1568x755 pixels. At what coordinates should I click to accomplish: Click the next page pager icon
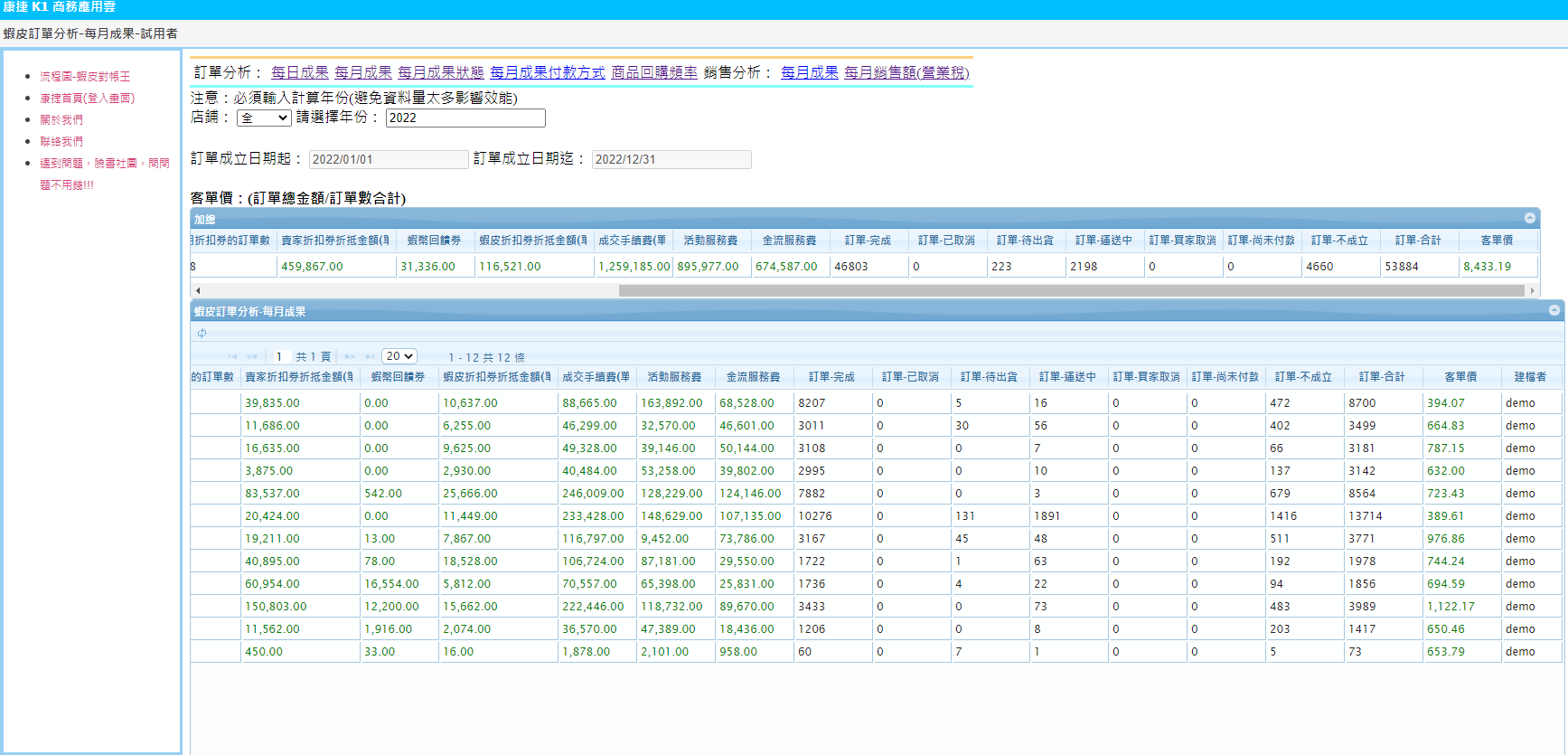[x=350, y=357]
